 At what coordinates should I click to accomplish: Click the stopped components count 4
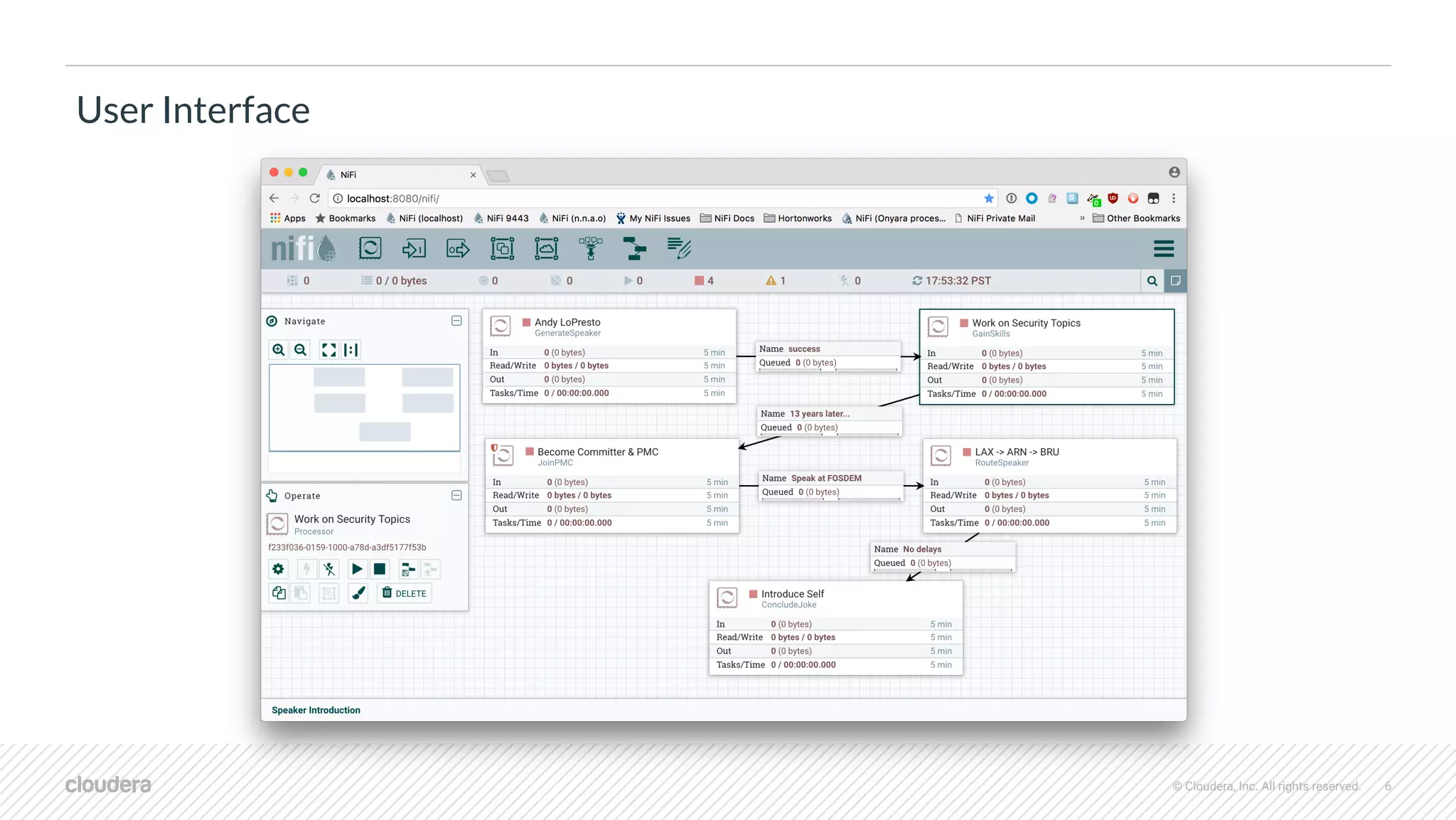coord(704,281)
